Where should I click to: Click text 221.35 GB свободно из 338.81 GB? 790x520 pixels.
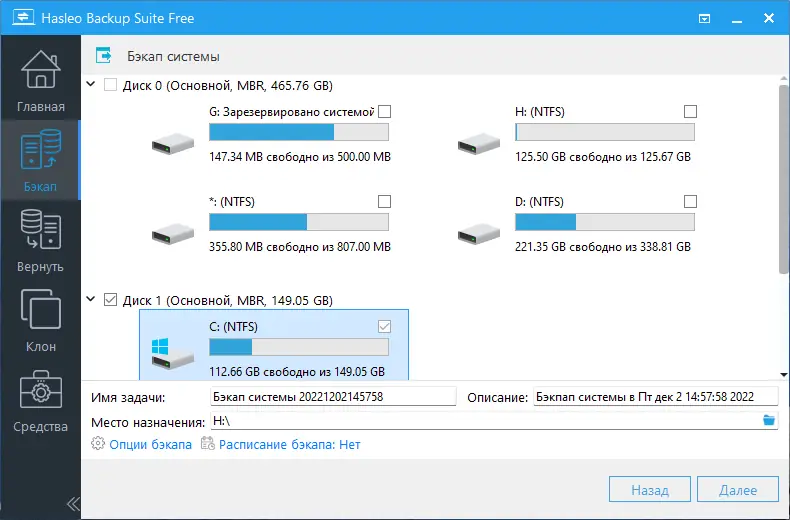click(x=603, y=247)
